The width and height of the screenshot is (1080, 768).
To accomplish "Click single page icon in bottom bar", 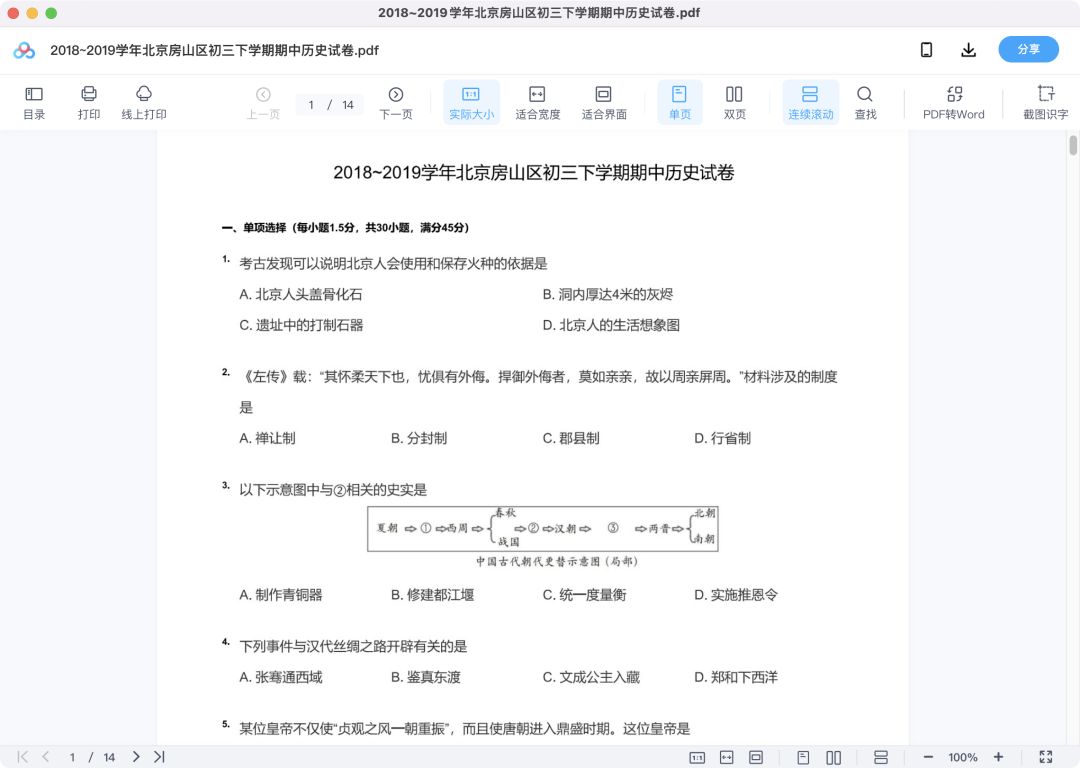I will pos(803,758).
